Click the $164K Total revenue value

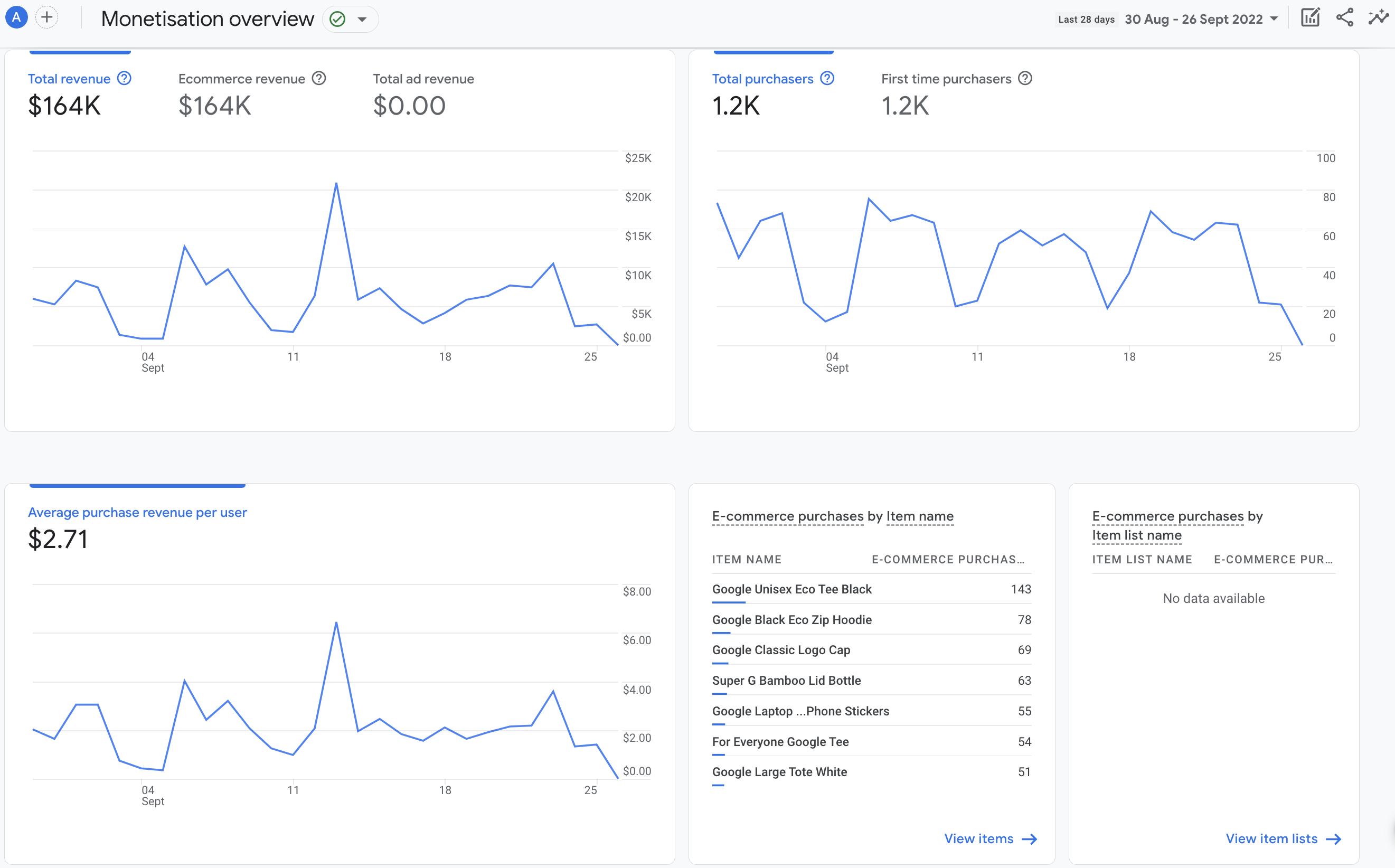(x=64, y=106)
